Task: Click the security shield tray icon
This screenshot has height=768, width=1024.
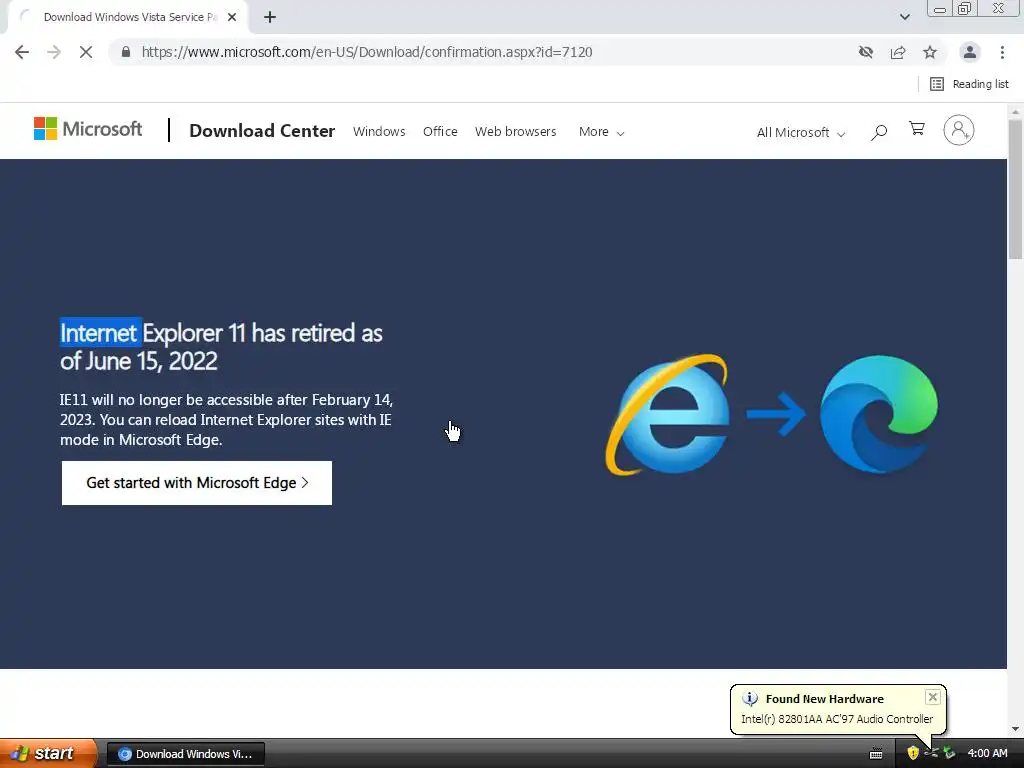Action: [912, 753]
